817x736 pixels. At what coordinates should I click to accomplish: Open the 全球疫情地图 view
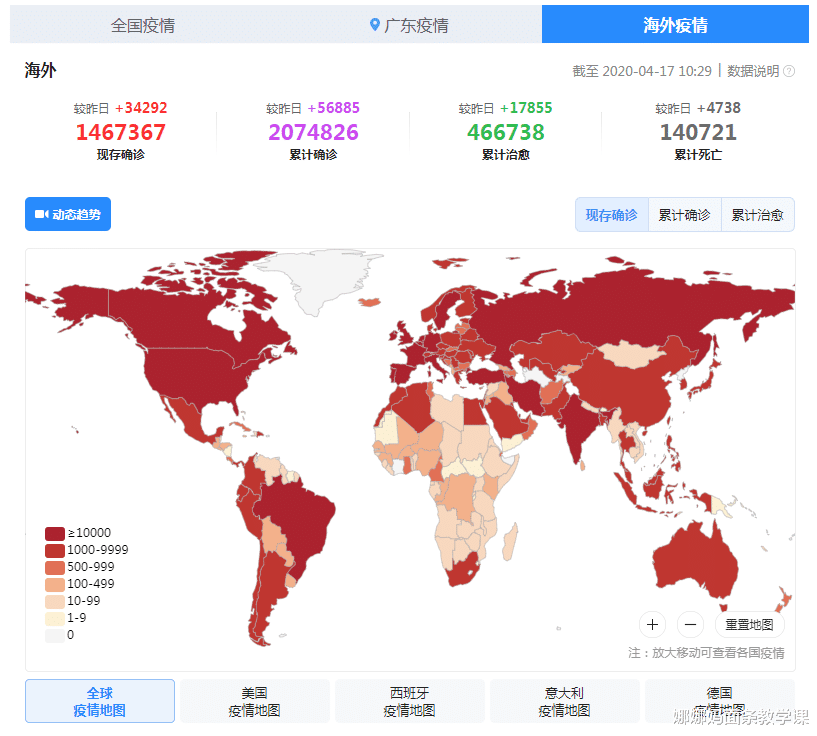[x=100, y=701]
